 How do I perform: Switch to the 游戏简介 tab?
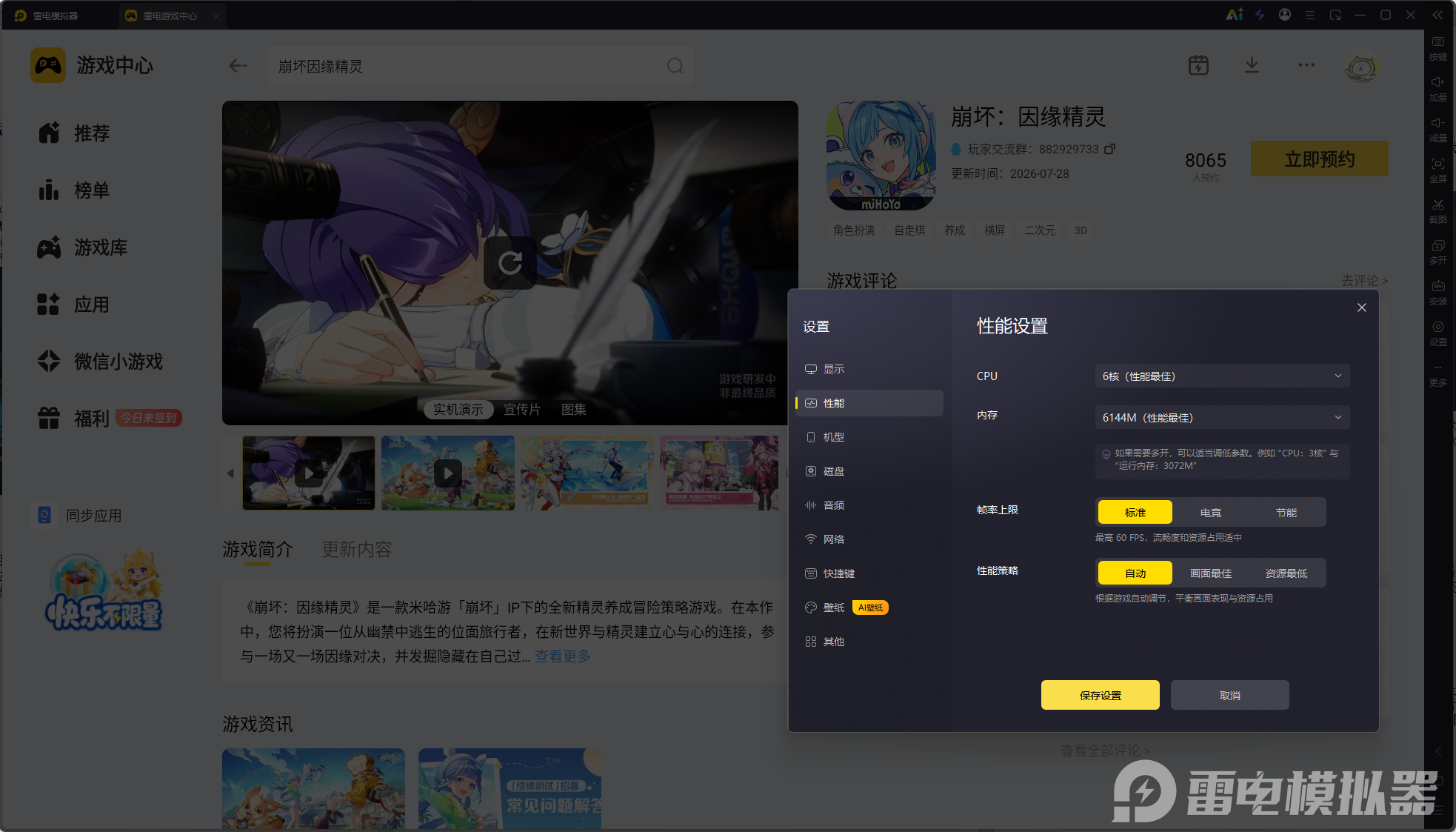tap(258, 550)
